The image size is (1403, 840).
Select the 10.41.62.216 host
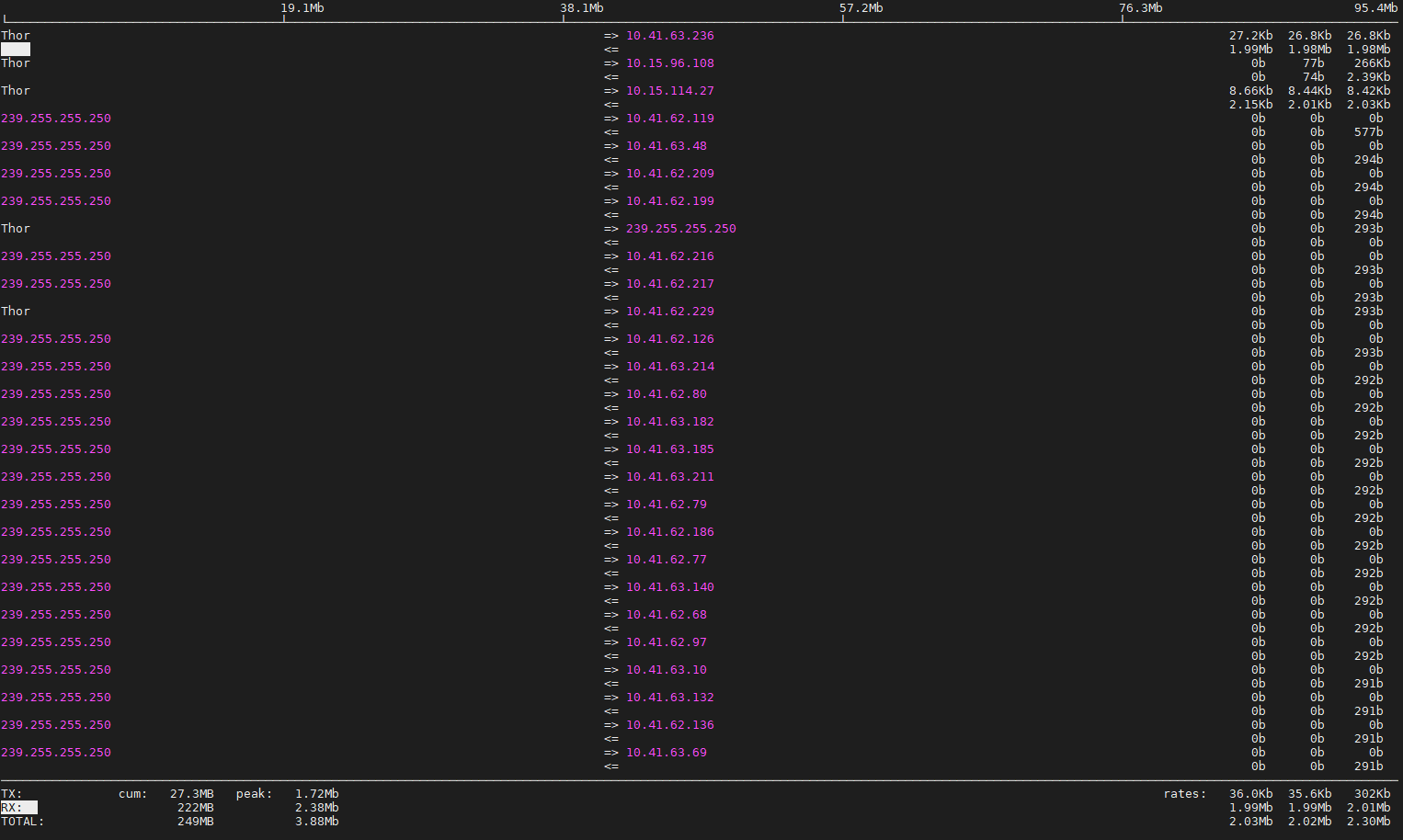[x=670, y=256]
